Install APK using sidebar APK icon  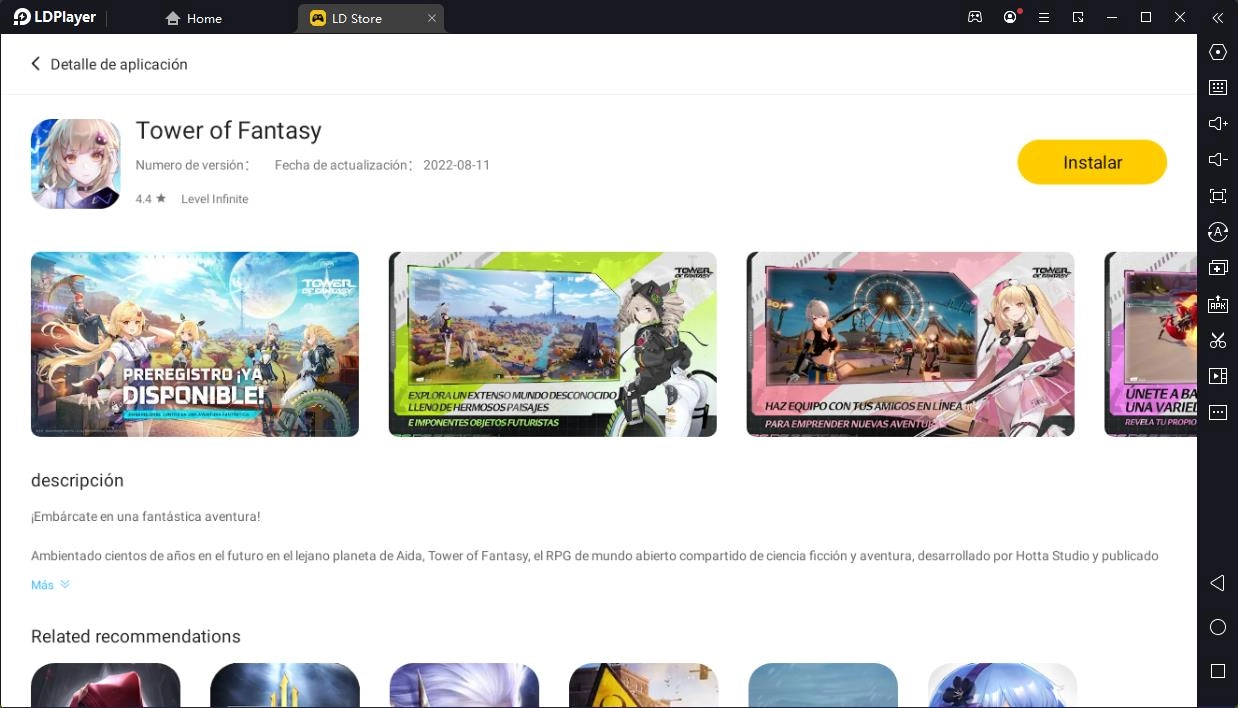tap(1217, 304)
